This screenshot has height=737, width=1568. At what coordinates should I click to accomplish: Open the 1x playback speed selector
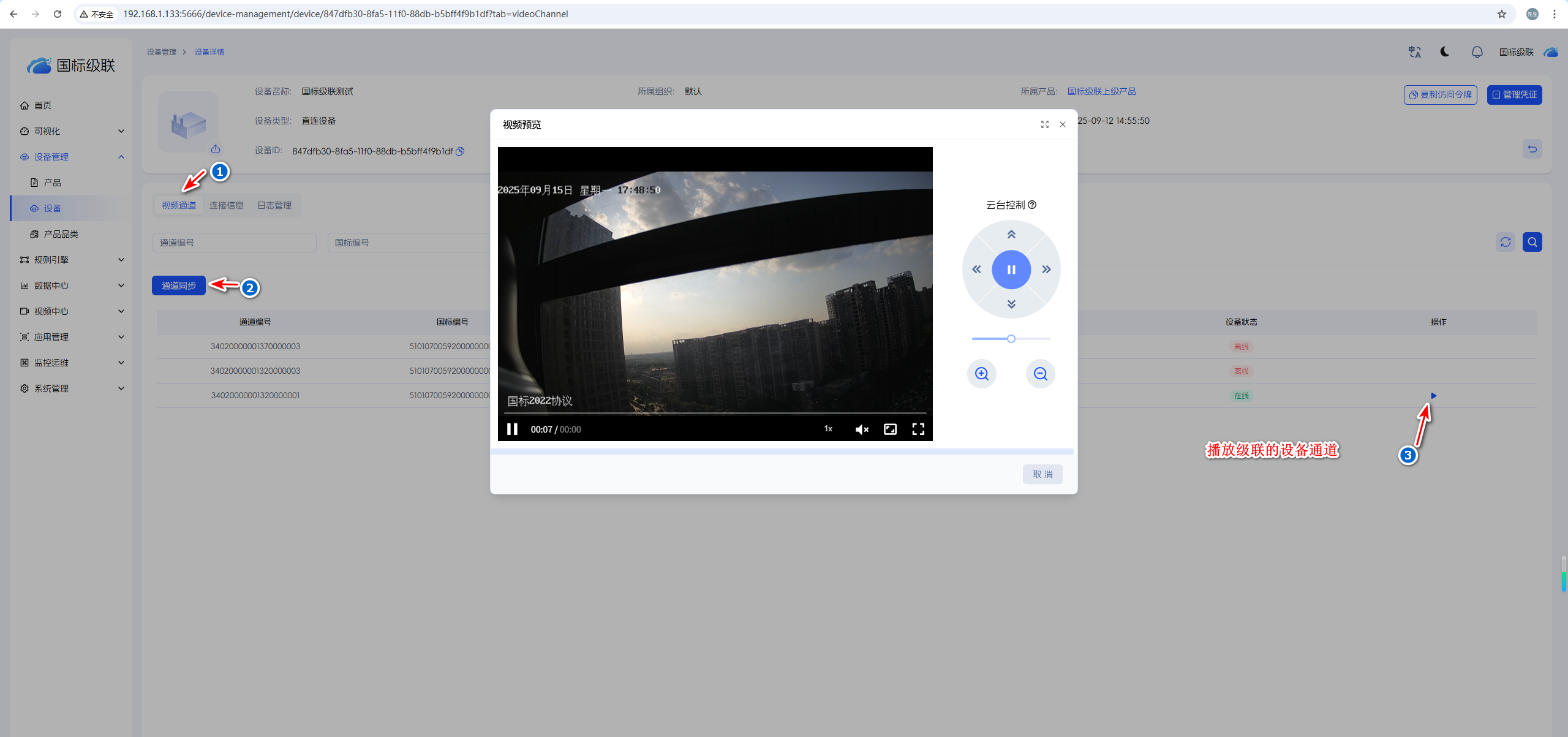[828, 429]
